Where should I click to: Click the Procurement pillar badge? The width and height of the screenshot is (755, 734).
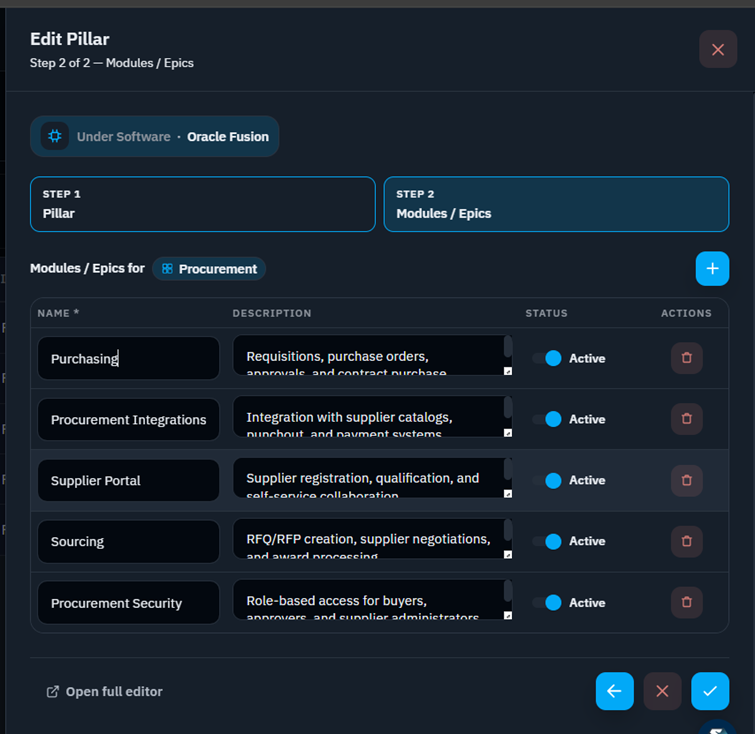point(209,269)
